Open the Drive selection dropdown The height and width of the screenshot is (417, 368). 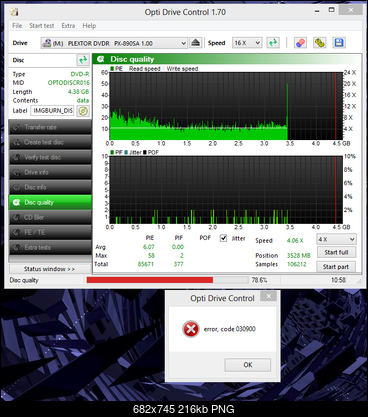pyautogui.click(x=114, y=43)
